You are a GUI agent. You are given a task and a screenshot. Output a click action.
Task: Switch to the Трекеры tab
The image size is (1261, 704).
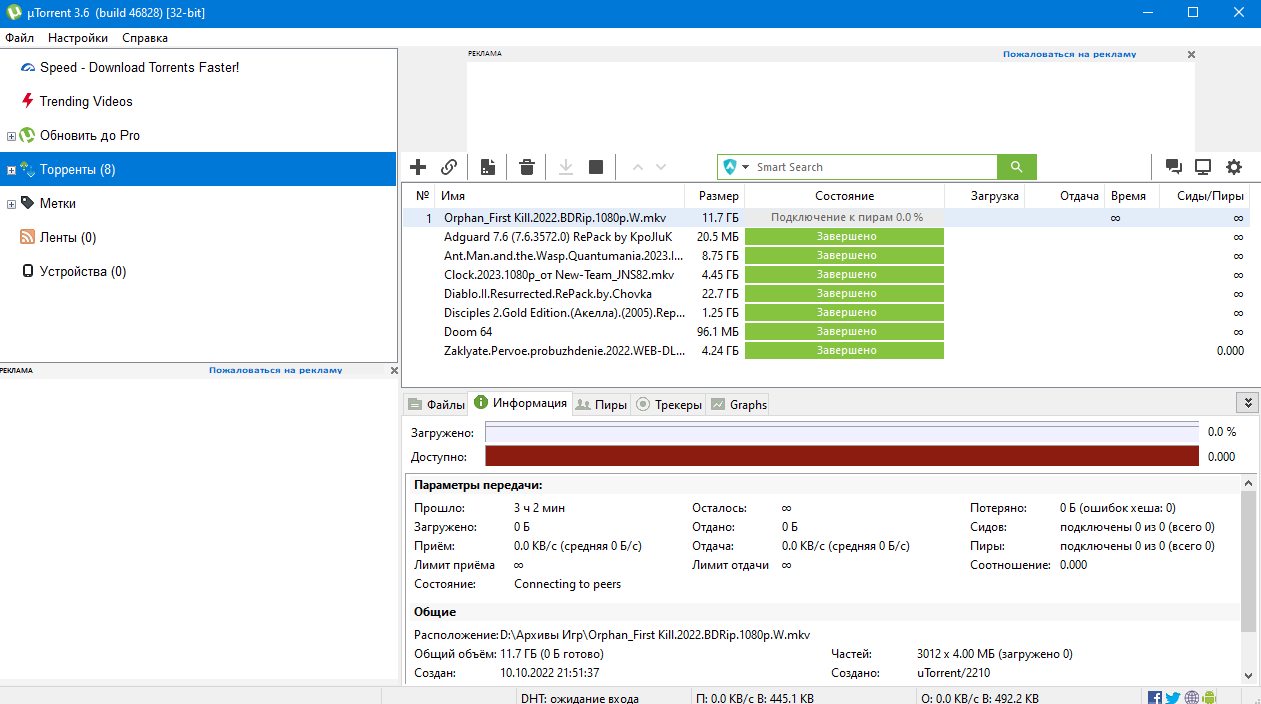[x=669, y=405]
